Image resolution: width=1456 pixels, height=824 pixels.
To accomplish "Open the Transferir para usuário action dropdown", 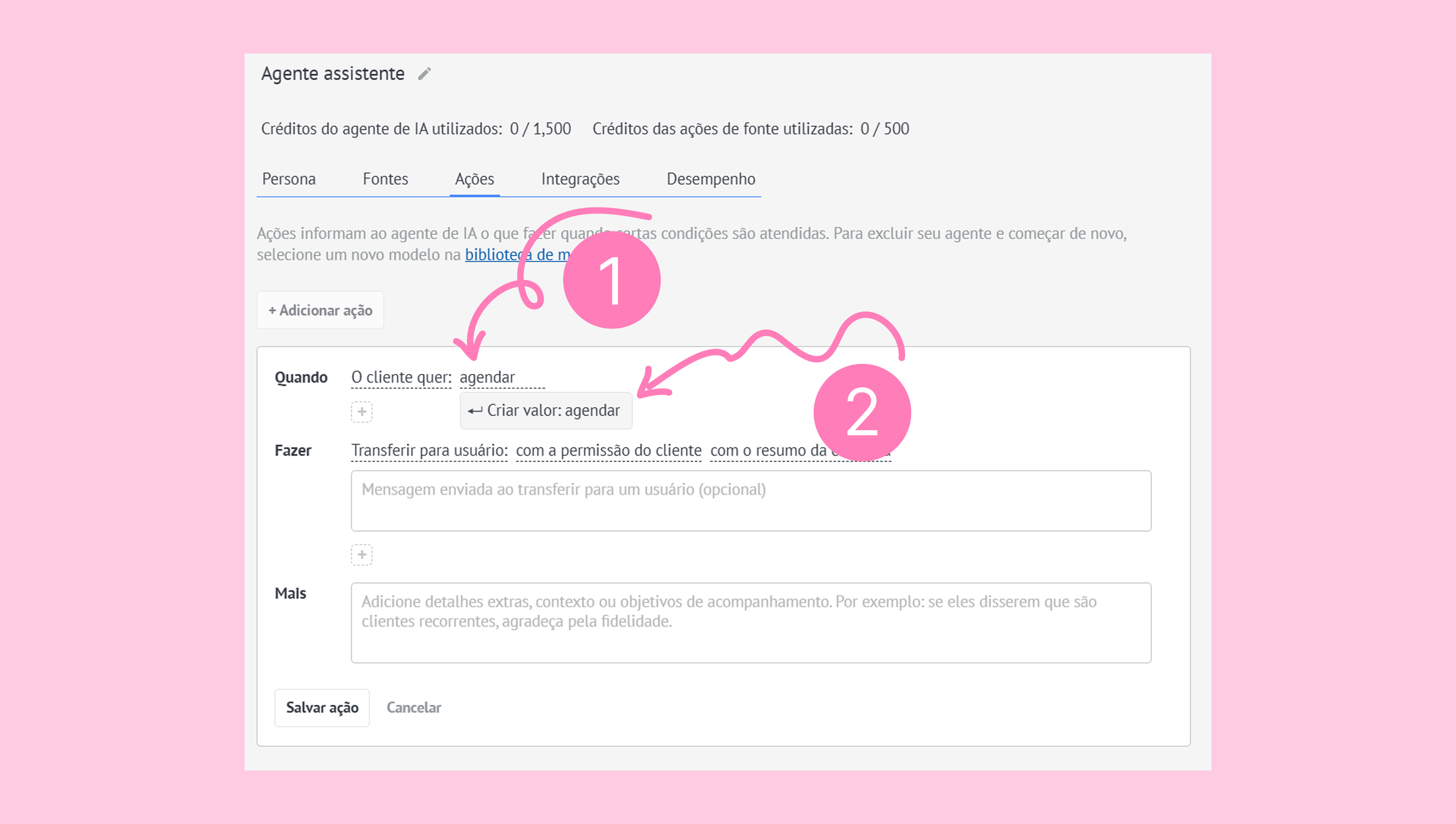I will tap(429, 451).
